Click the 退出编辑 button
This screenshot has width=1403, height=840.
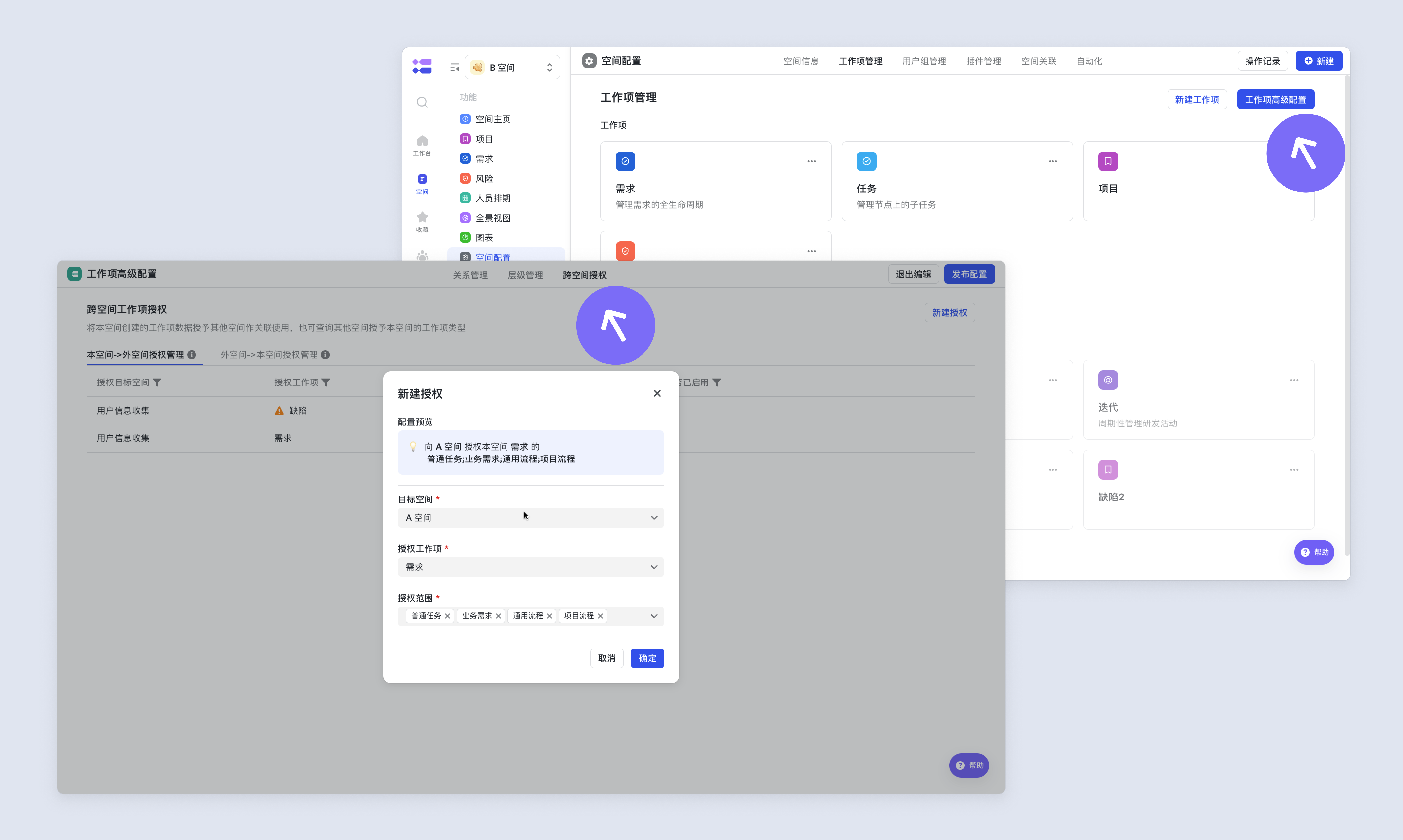click(x=913, y=274)
